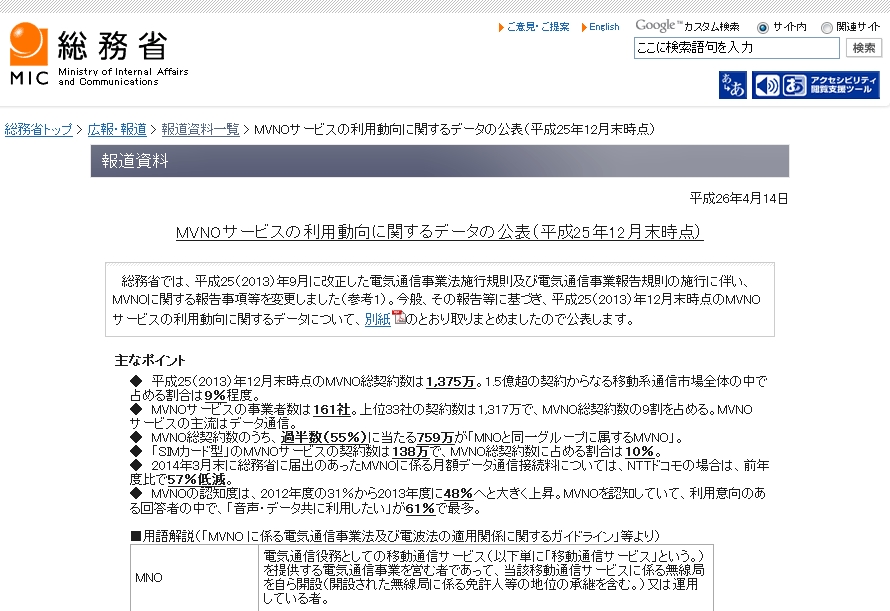This screenshot has width=890, height=611.
Task: Open 広報・報道 breadcrumb link
Action: point(117,130)
